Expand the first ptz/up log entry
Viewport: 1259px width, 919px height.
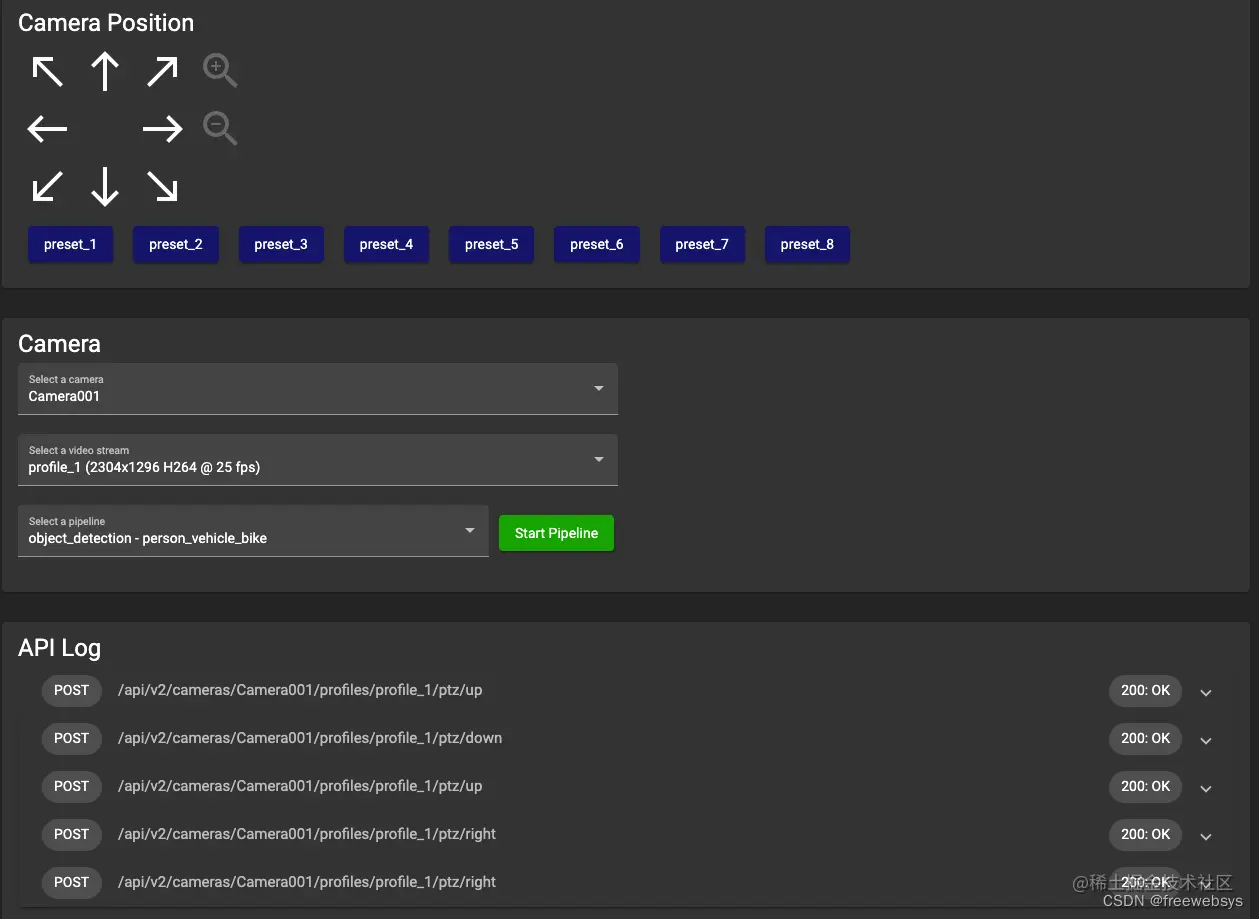[1206, 692]
